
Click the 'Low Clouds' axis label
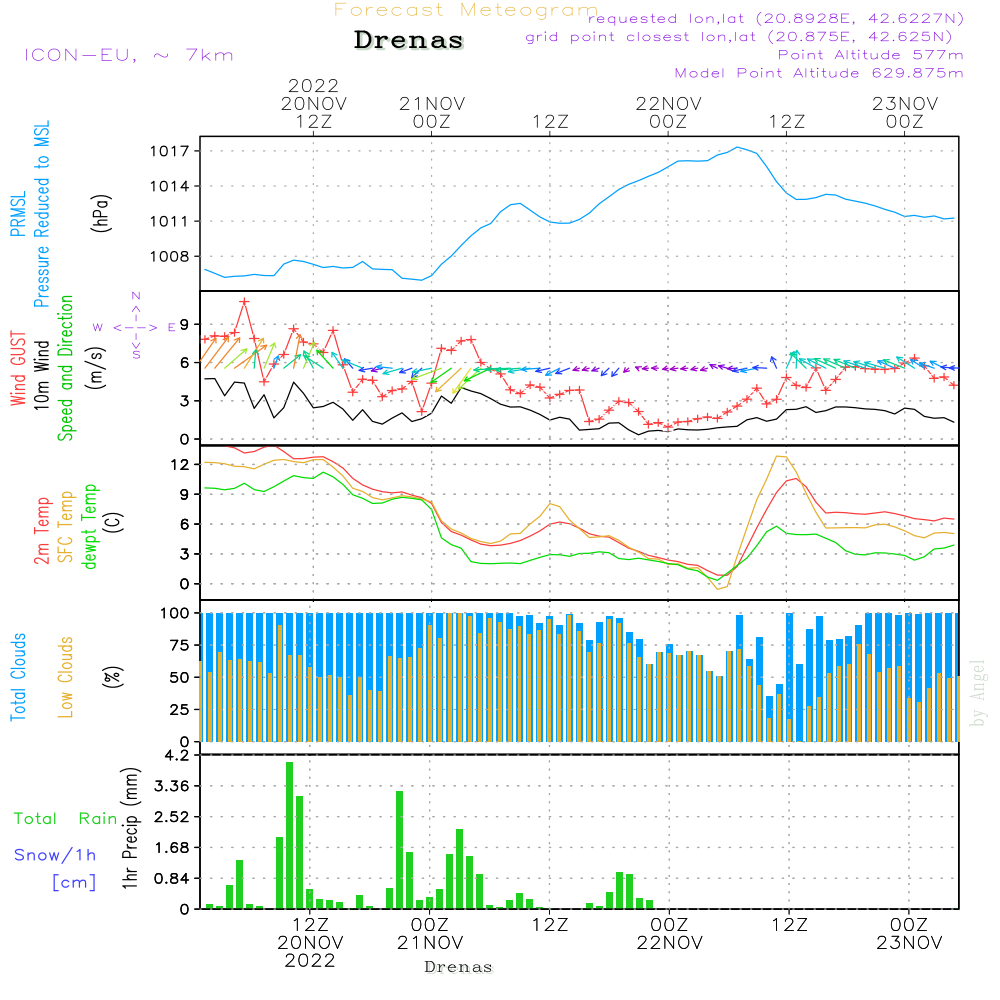66,677
